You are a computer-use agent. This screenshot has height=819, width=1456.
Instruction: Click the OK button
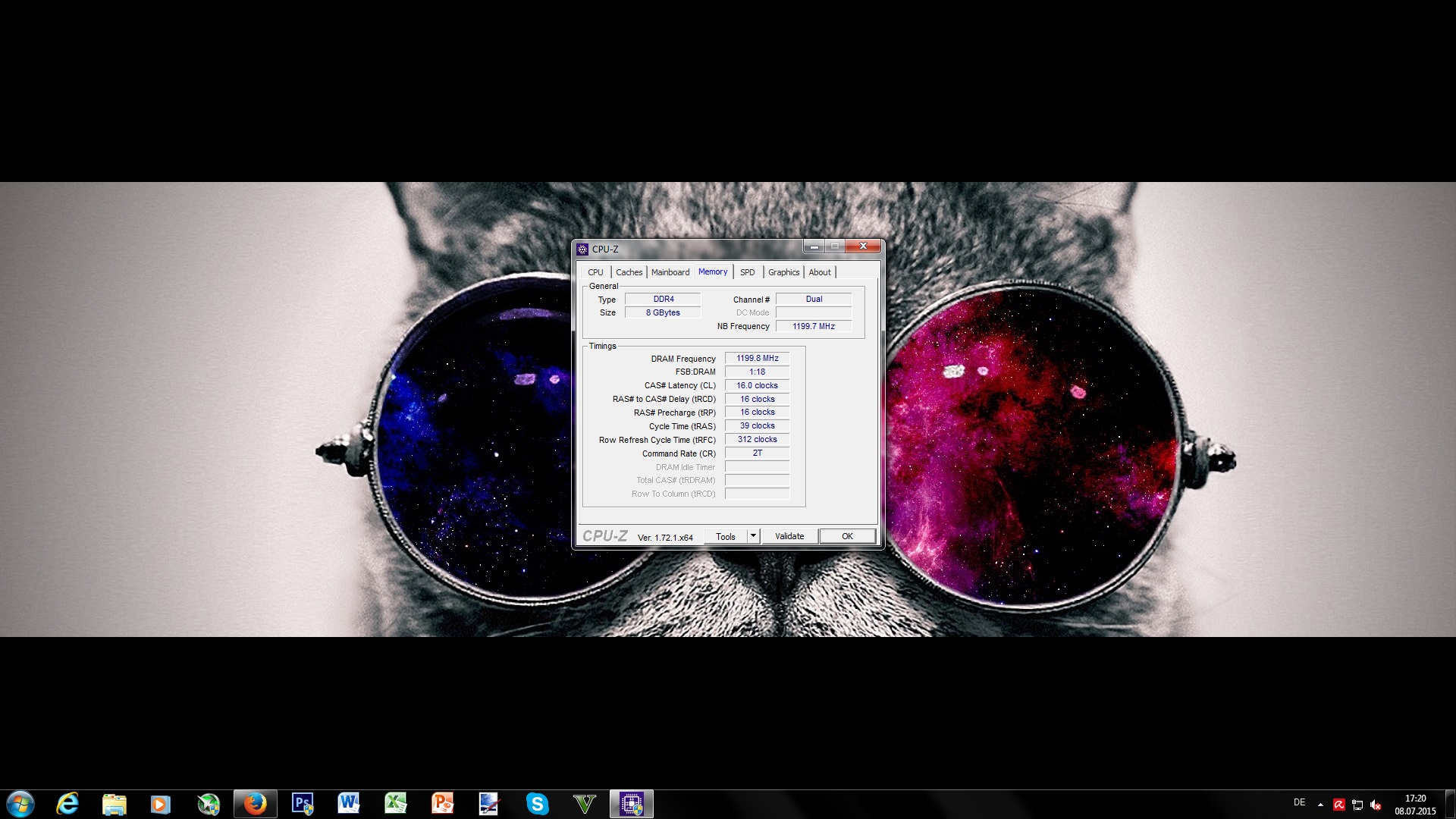coord(847,536)
